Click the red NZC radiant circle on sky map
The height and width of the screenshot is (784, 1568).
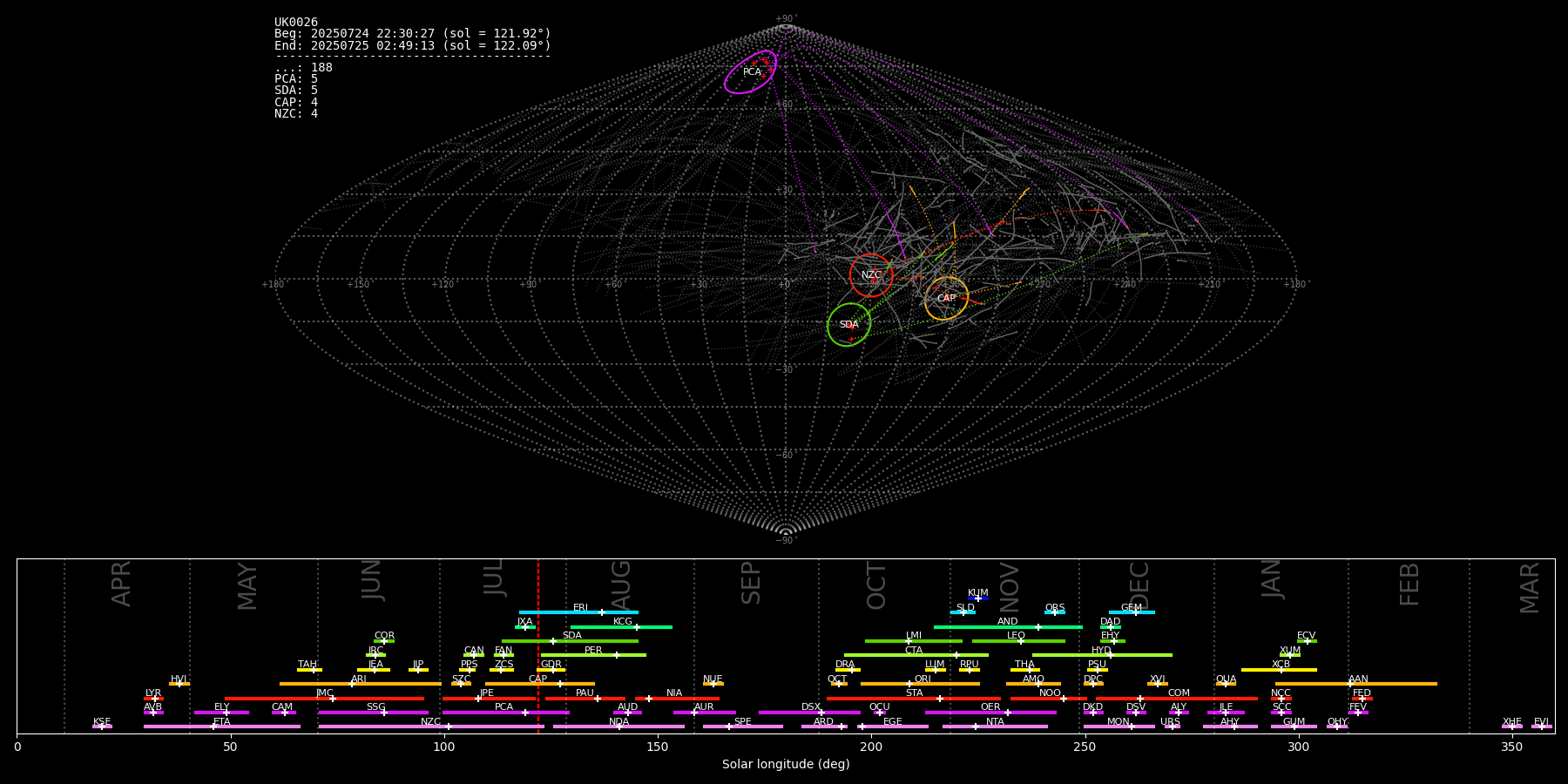871,275
